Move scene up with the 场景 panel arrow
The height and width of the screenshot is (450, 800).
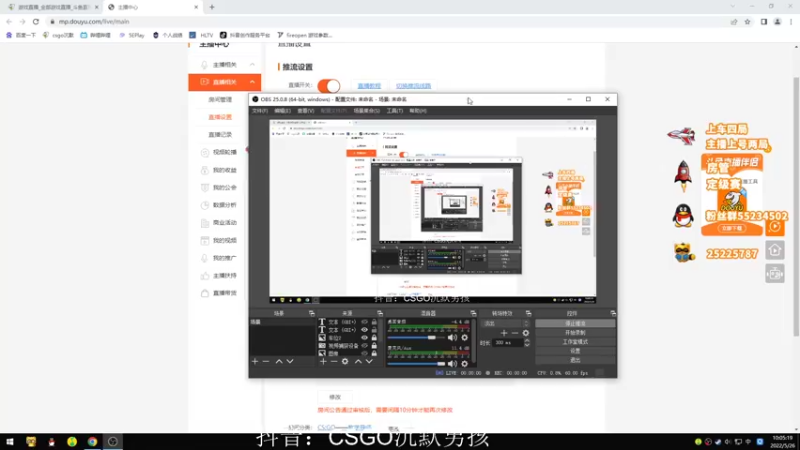(279, 361)
